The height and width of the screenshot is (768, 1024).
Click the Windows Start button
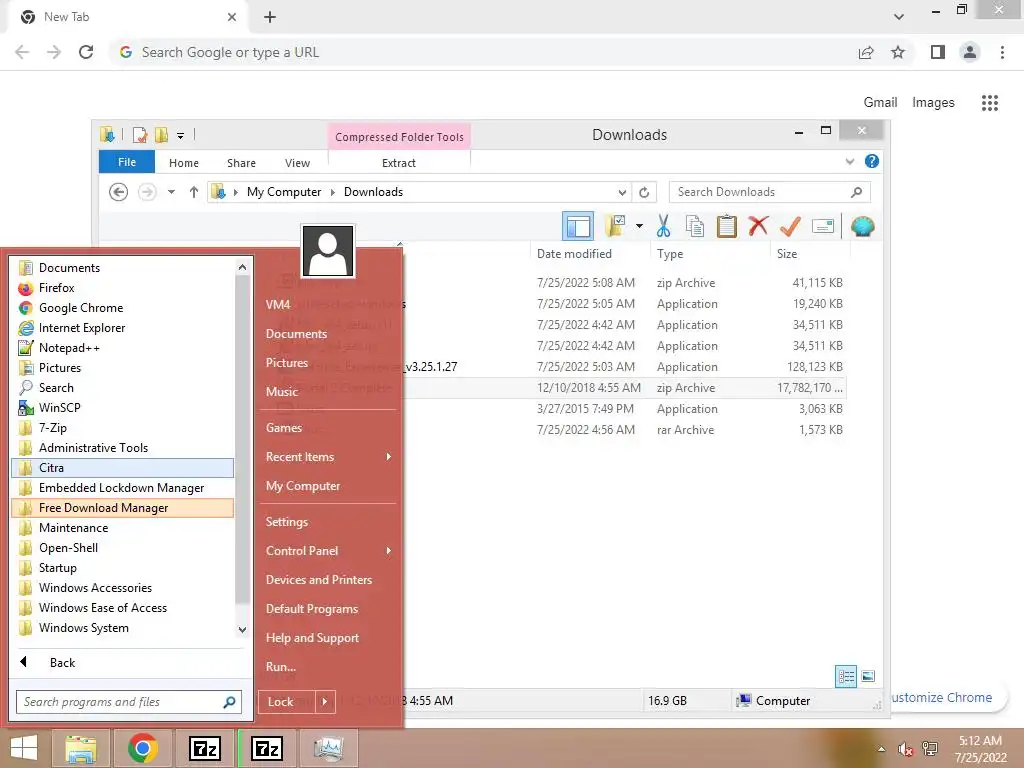click(x=24, y=748)
